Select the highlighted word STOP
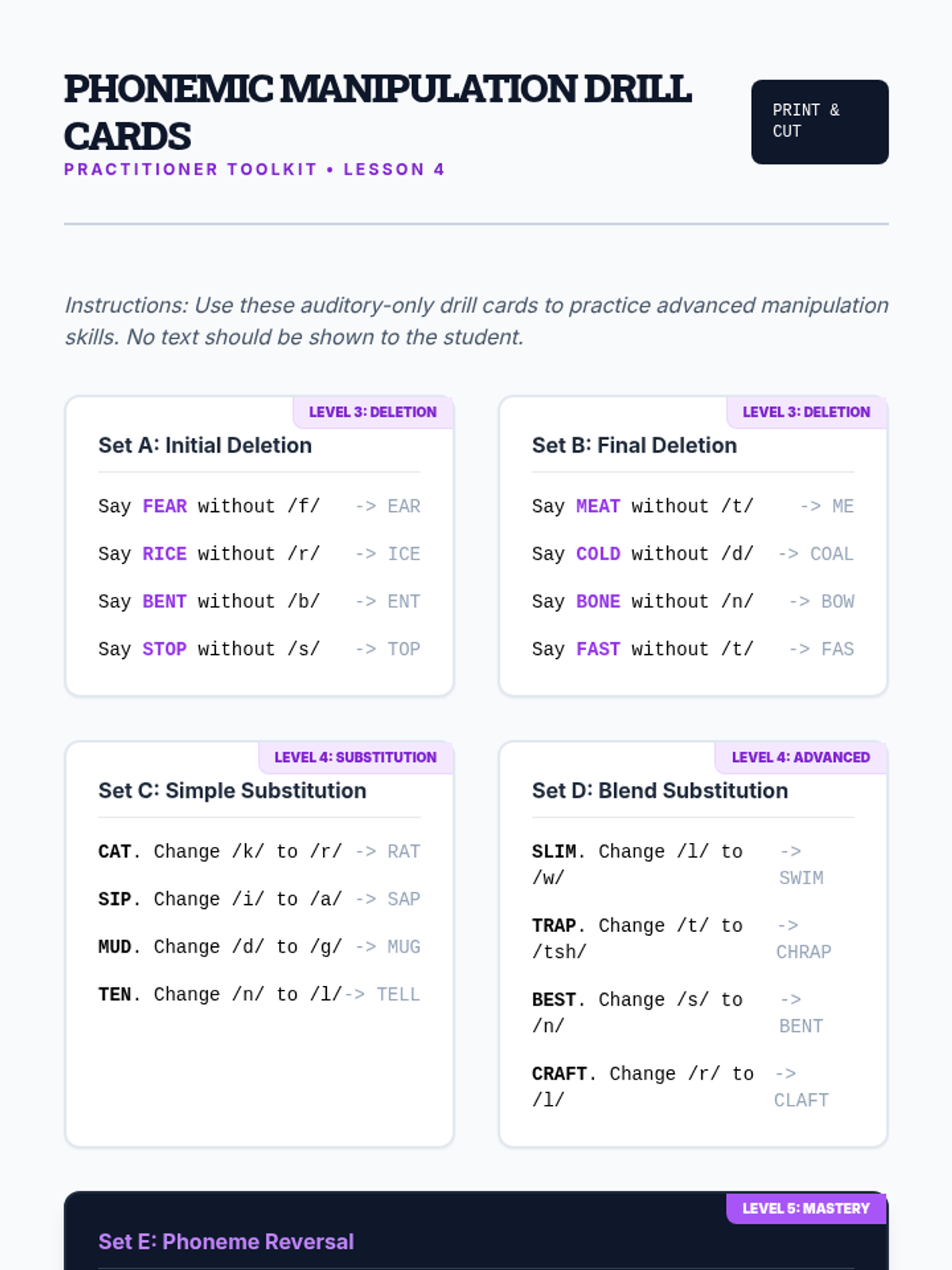952x1270 pixels. click(x=164, y=649)
